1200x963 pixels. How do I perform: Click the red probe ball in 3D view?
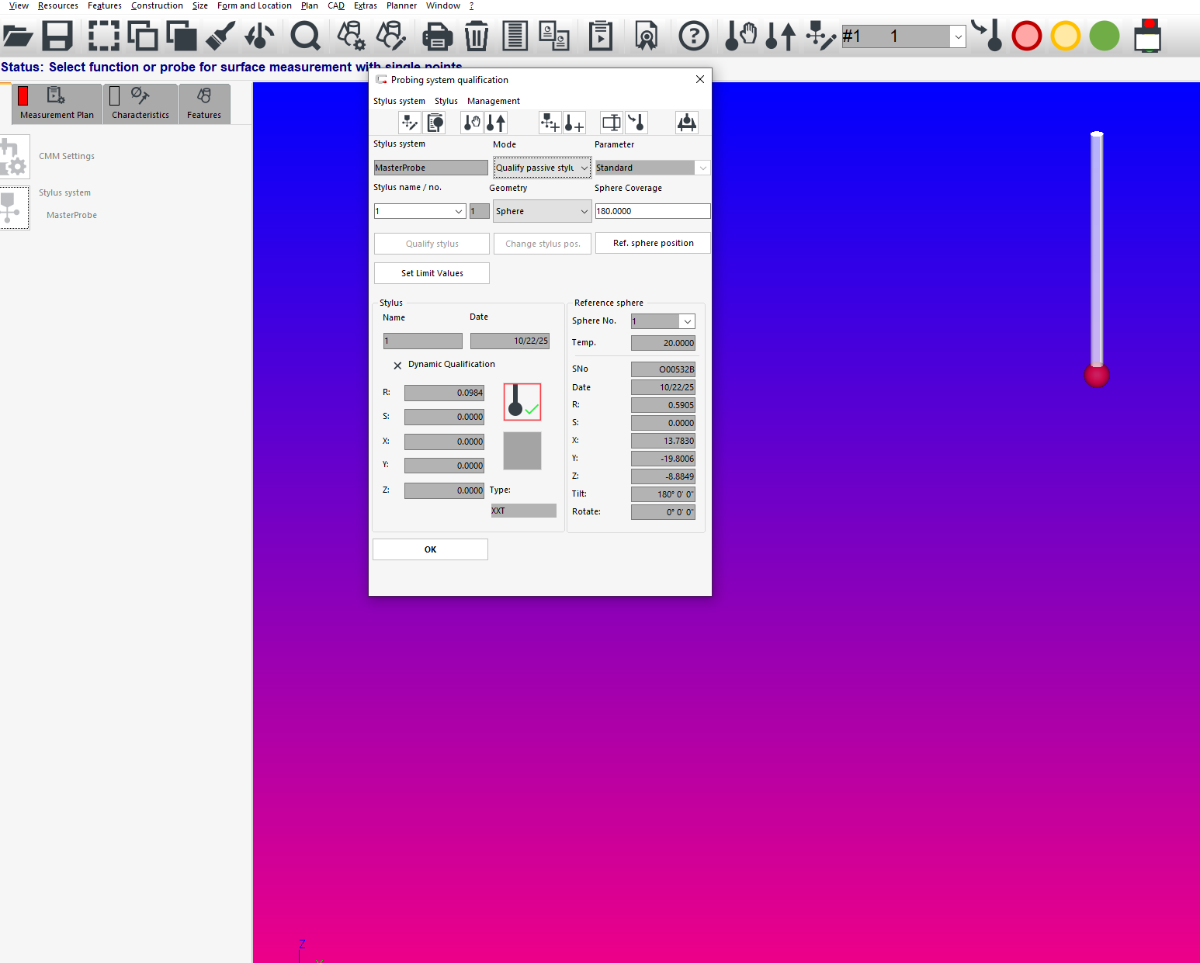pyautogui.click(x=1097, y=375)
